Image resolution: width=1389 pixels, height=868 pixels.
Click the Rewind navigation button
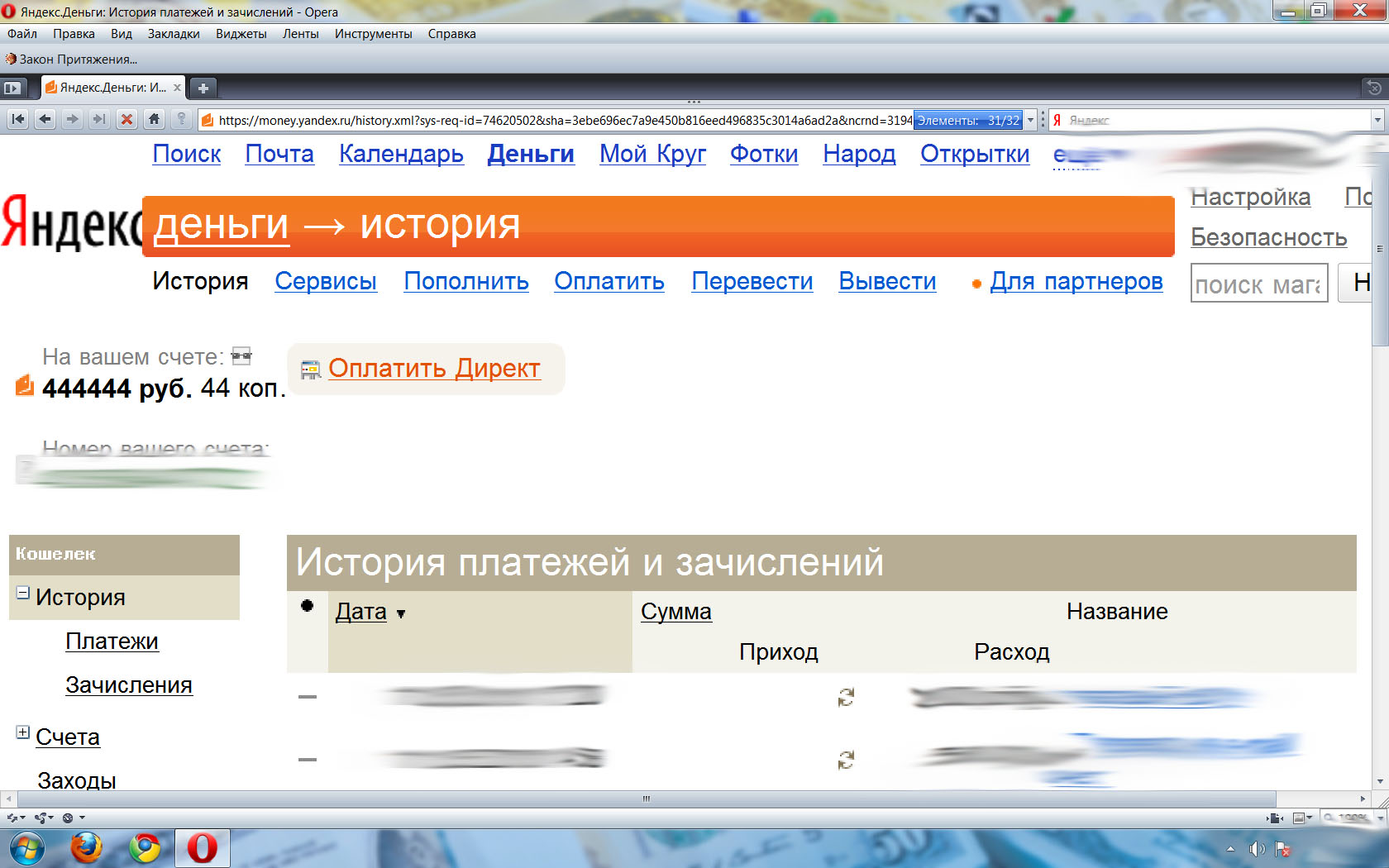click(18, 120)
